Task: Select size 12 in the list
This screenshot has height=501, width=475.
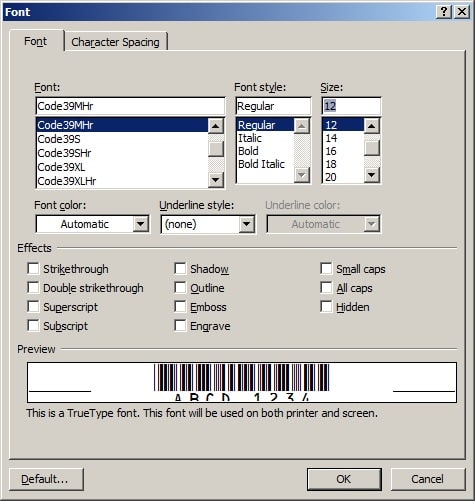Action: [343, 125]
